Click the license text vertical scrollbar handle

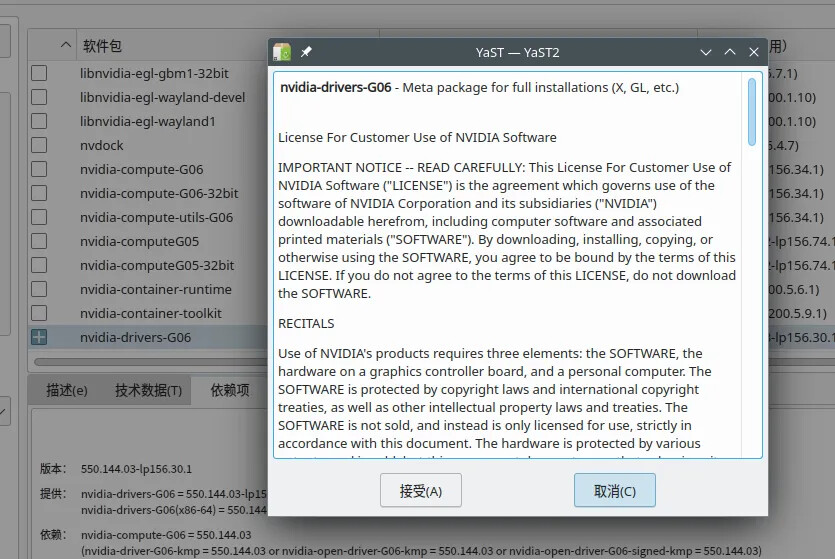pyautogui.click(x=751, y=112)
